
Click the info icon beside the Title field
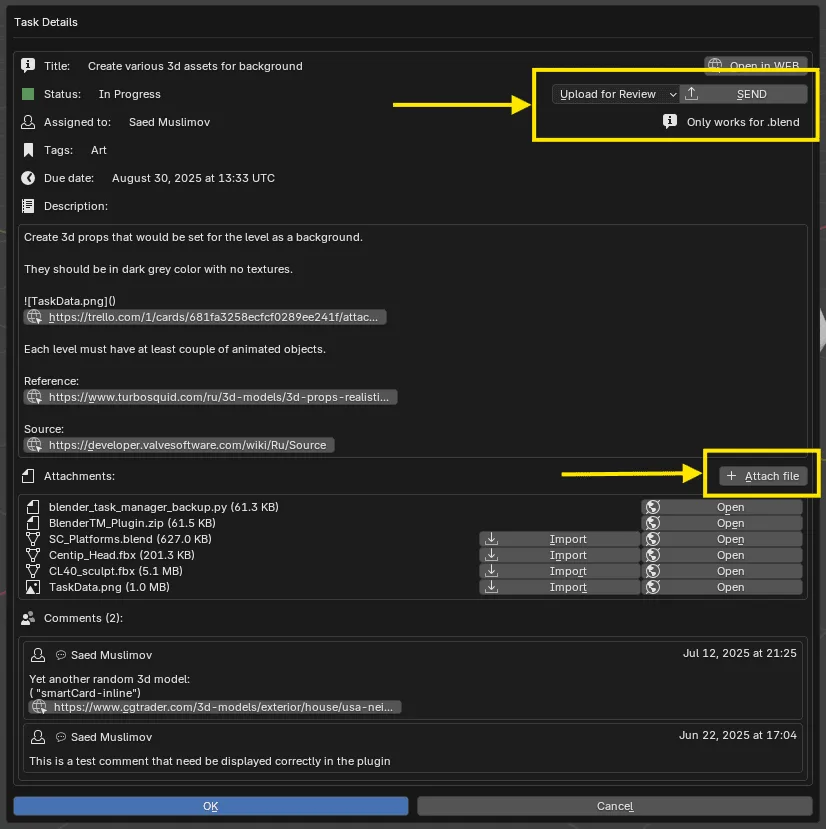(27, 66)
